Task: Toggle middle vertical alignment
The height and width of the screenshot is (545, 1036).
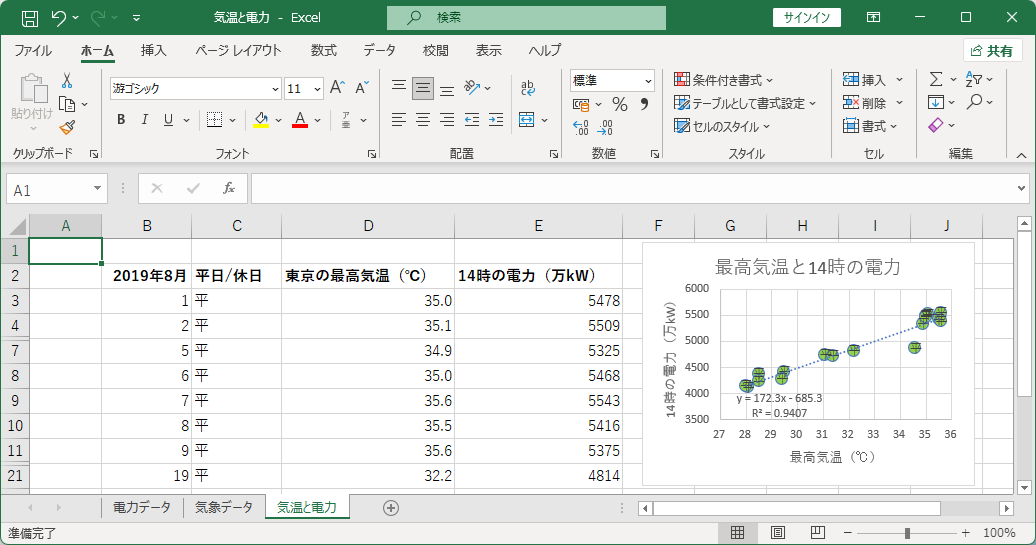Action: 423,88
